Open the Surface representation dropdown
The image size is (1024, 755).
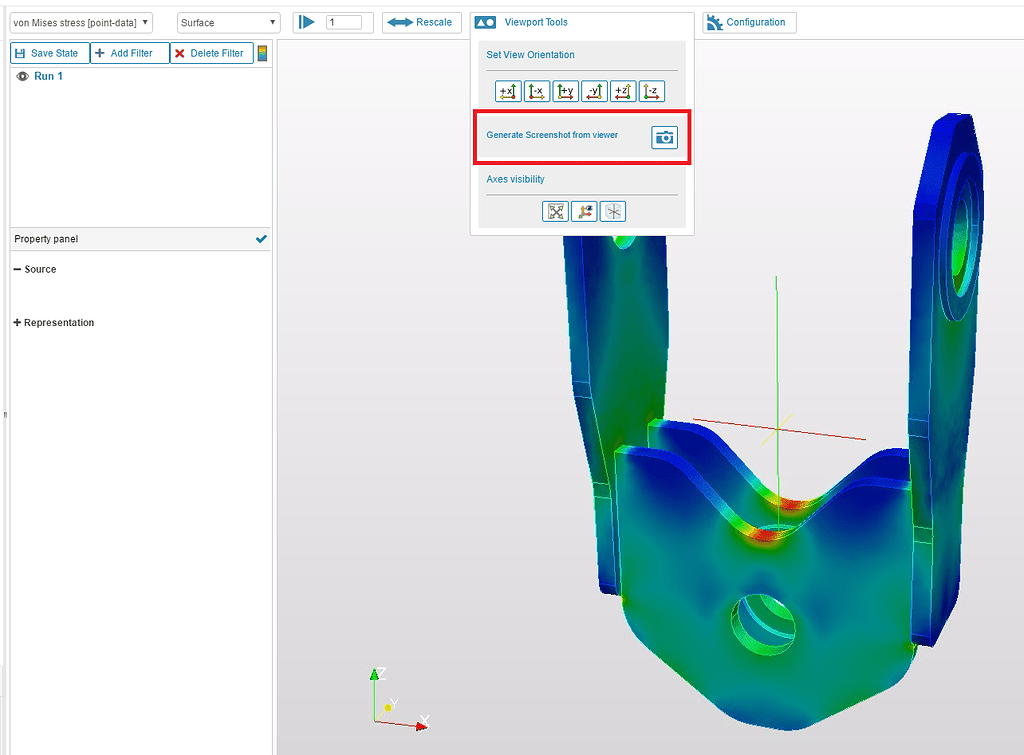(x=227, y=22)
